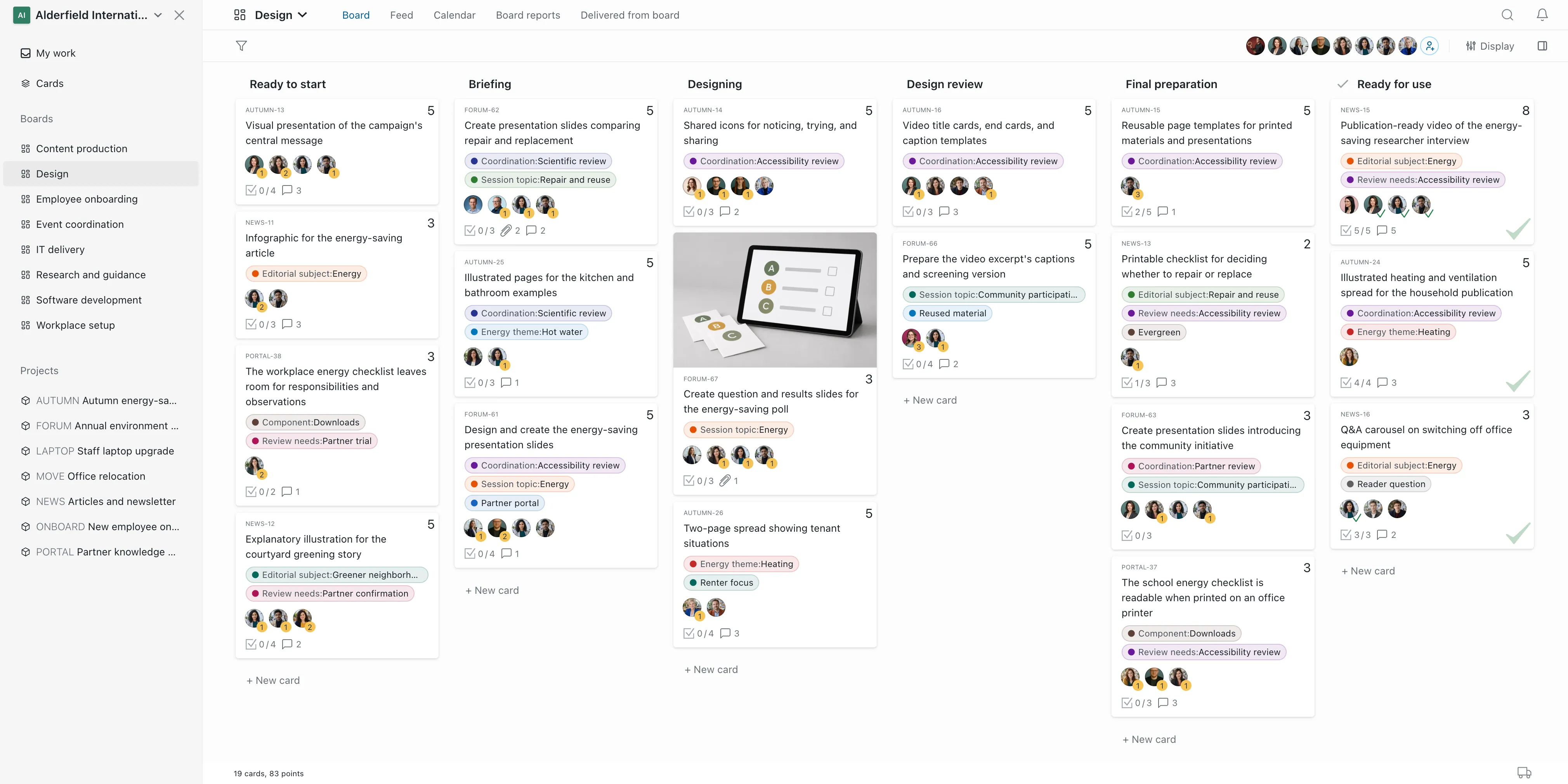
Task: Click the Alderfield workspace logo
Action: click(x=21, y=15)
